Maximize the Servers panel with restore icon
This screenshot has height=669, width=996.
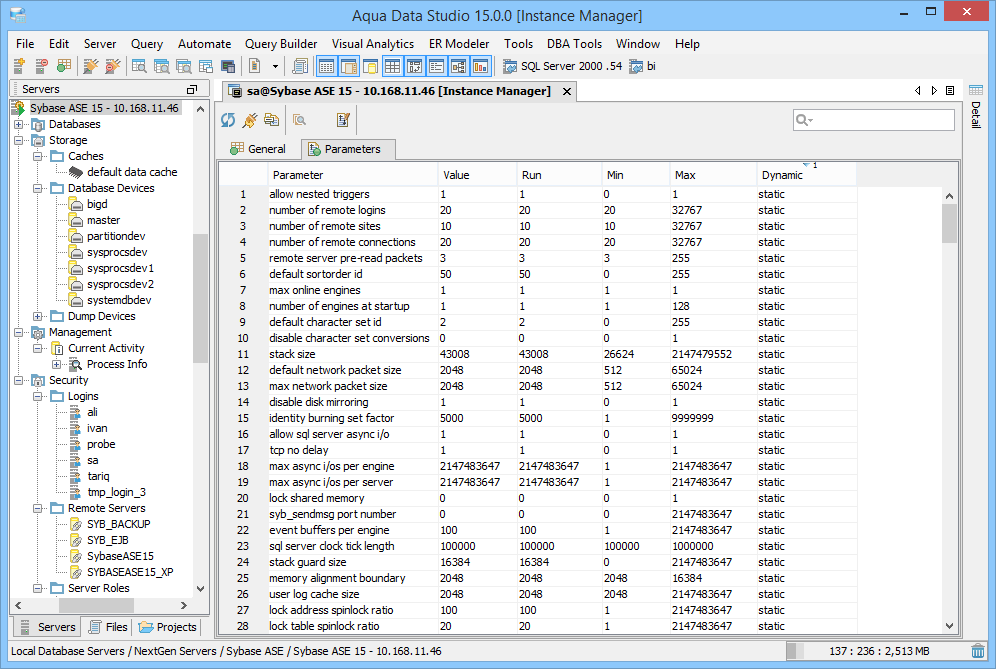click(192, 90)
